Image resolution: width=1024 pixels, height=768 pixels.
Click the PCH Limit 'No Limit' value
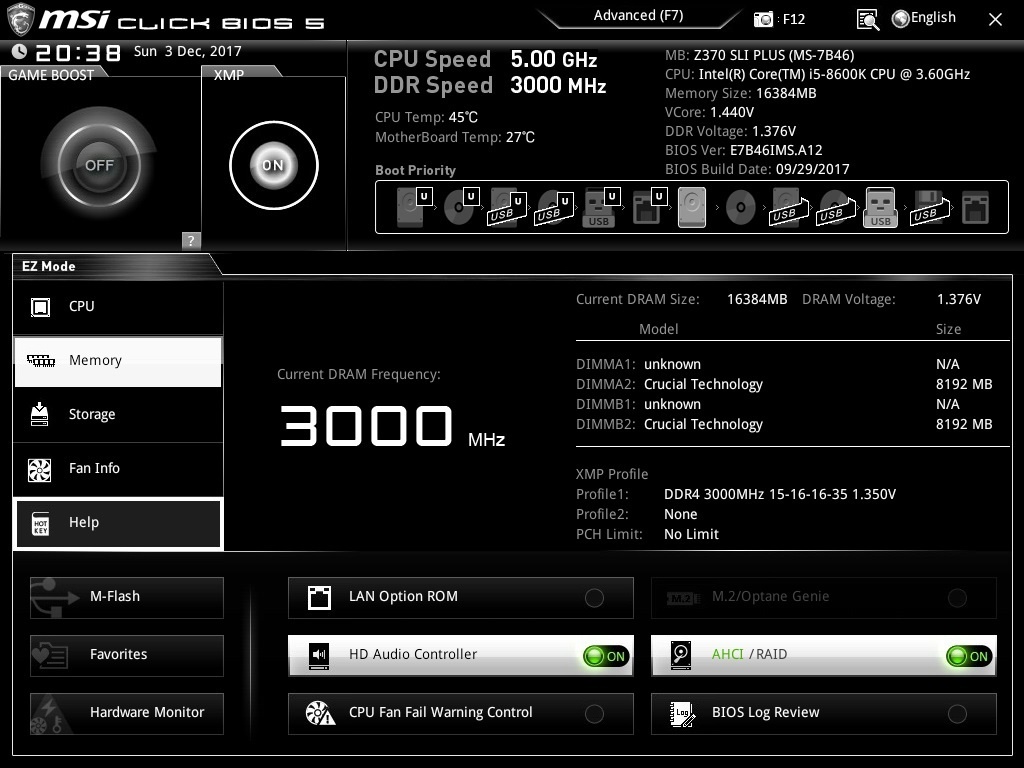tap(691, 534)
